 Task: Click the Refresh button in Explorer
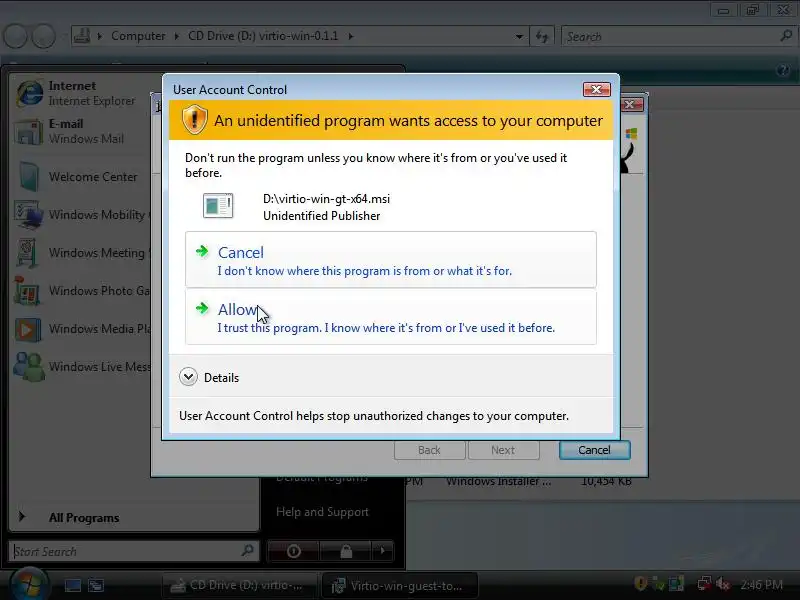pos(542,36)
